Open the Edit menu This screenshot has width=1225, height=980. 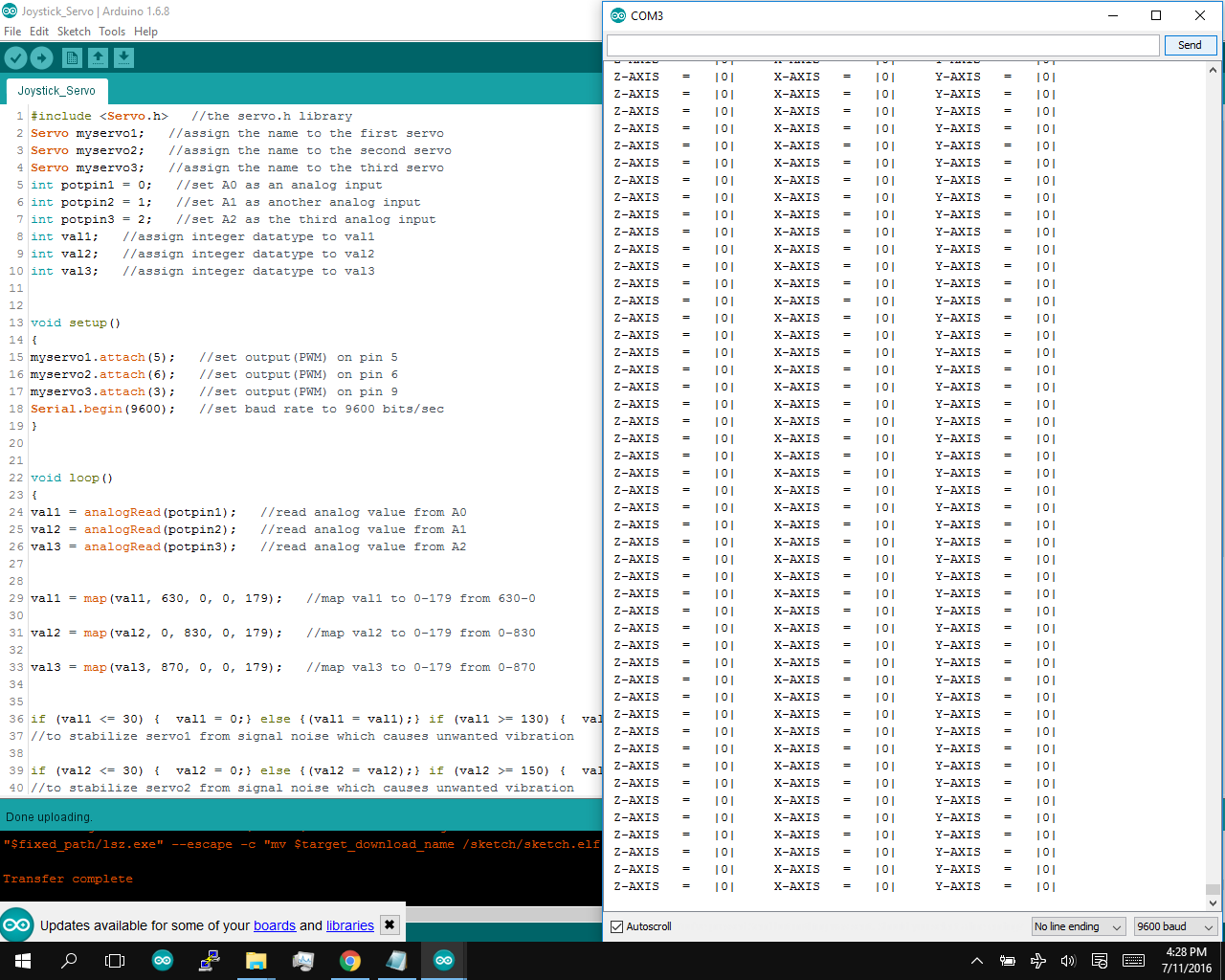tap(39, 32)
